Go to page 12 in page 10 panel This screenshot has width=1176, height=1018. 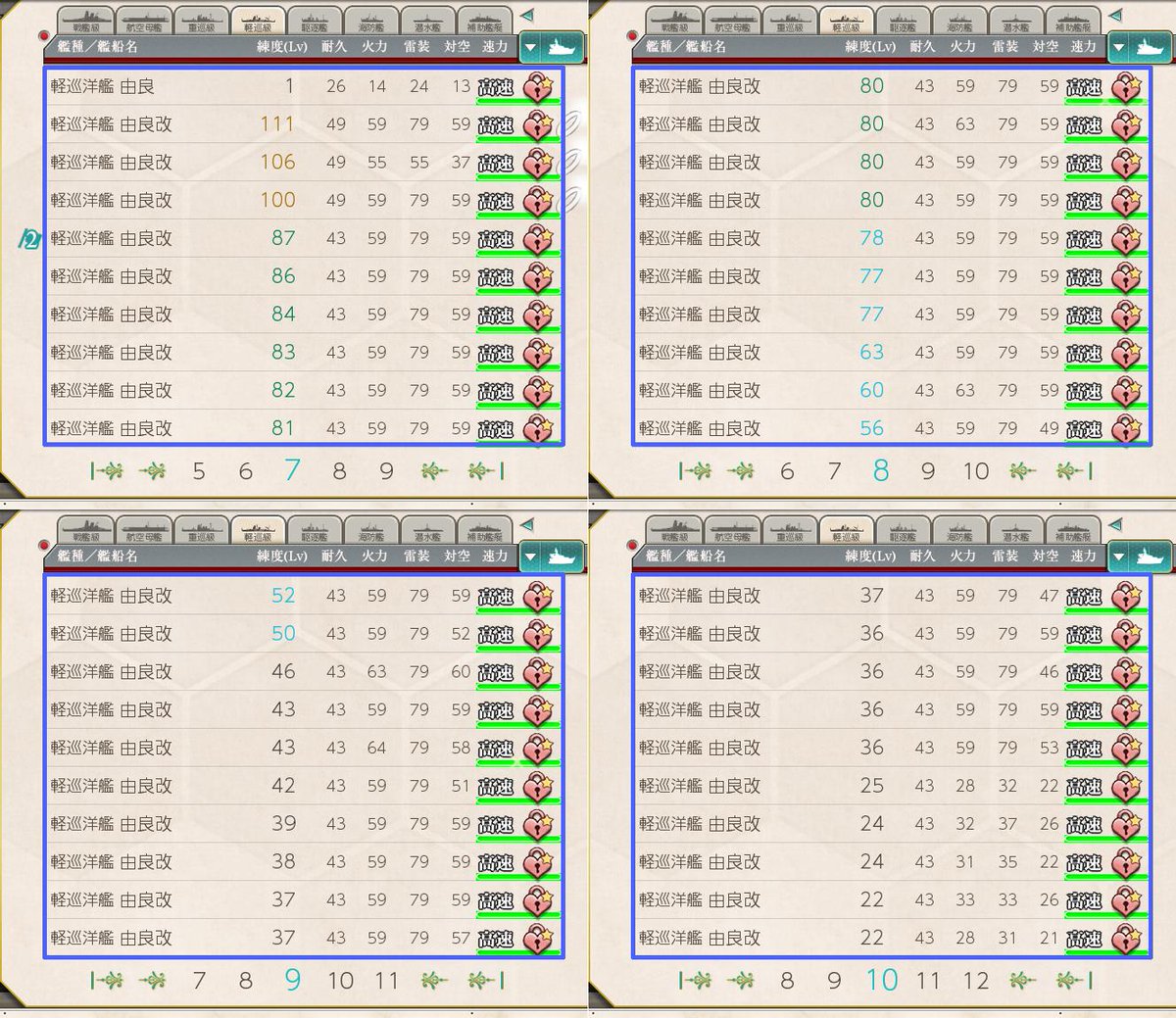click(x=976, y=981)
